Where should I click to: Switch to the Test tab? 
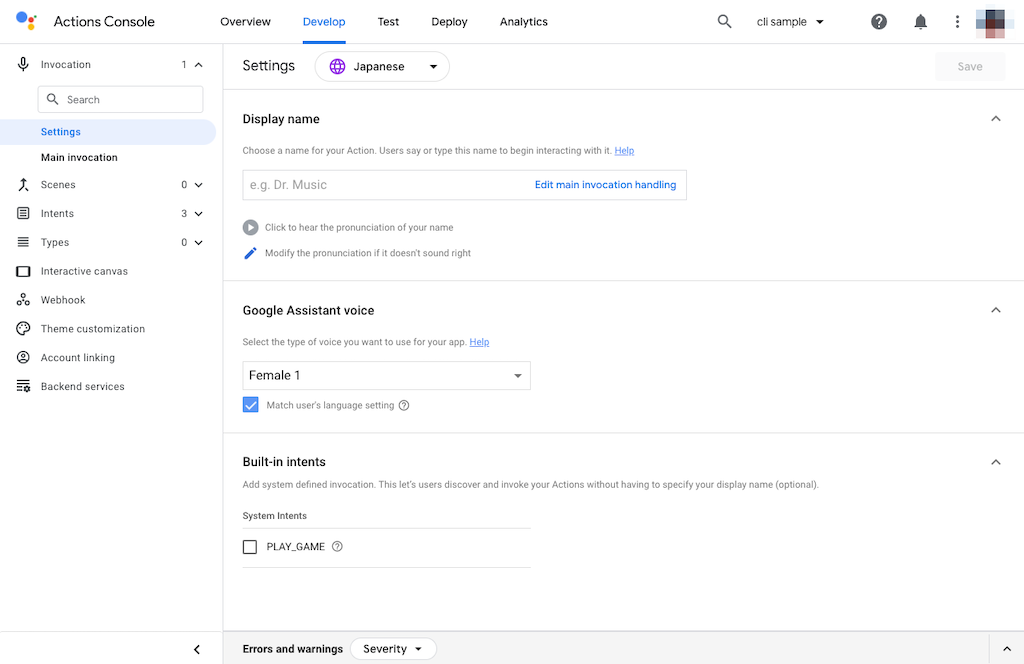pyautogui.click(x=388, y=22)
